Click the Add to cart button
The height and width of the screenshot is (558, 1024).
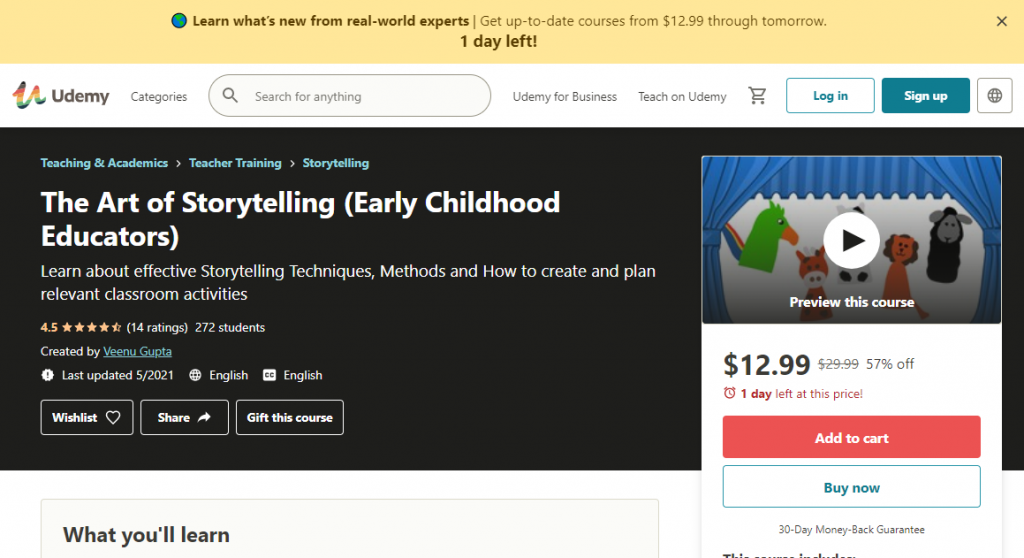tap(851, 438)
